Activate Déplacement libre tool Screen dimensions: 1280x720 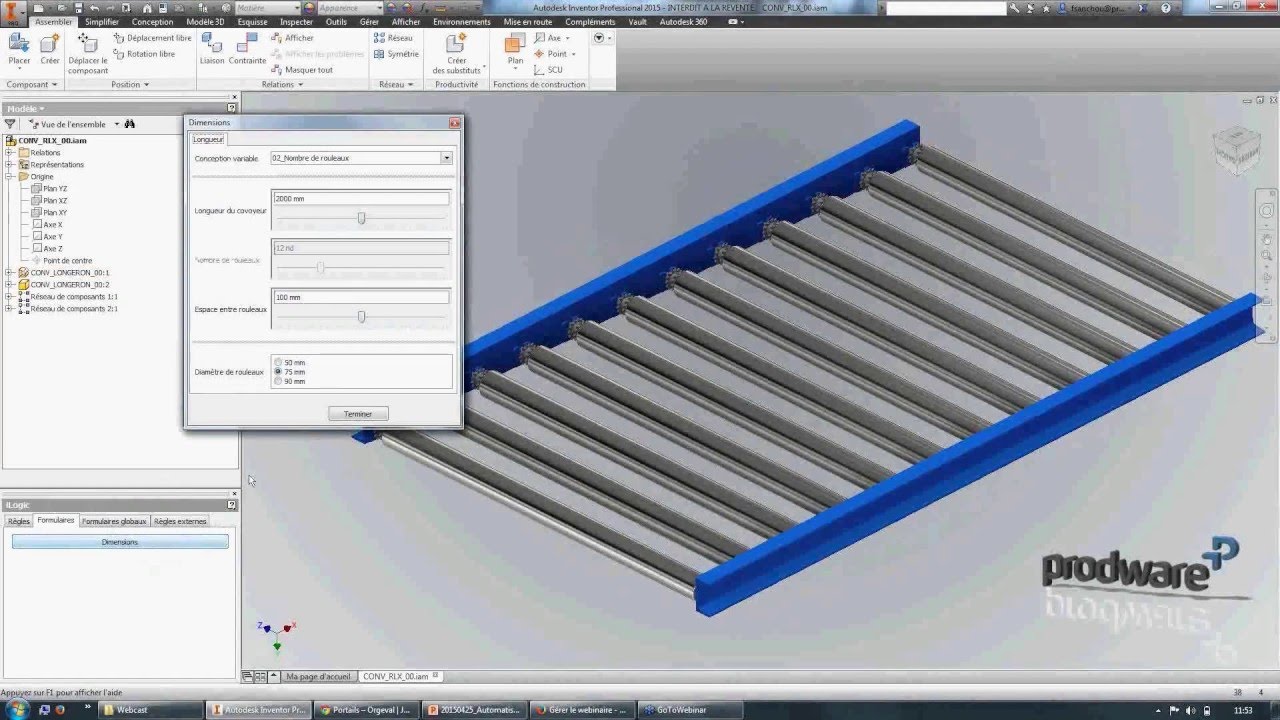[152, 38]
